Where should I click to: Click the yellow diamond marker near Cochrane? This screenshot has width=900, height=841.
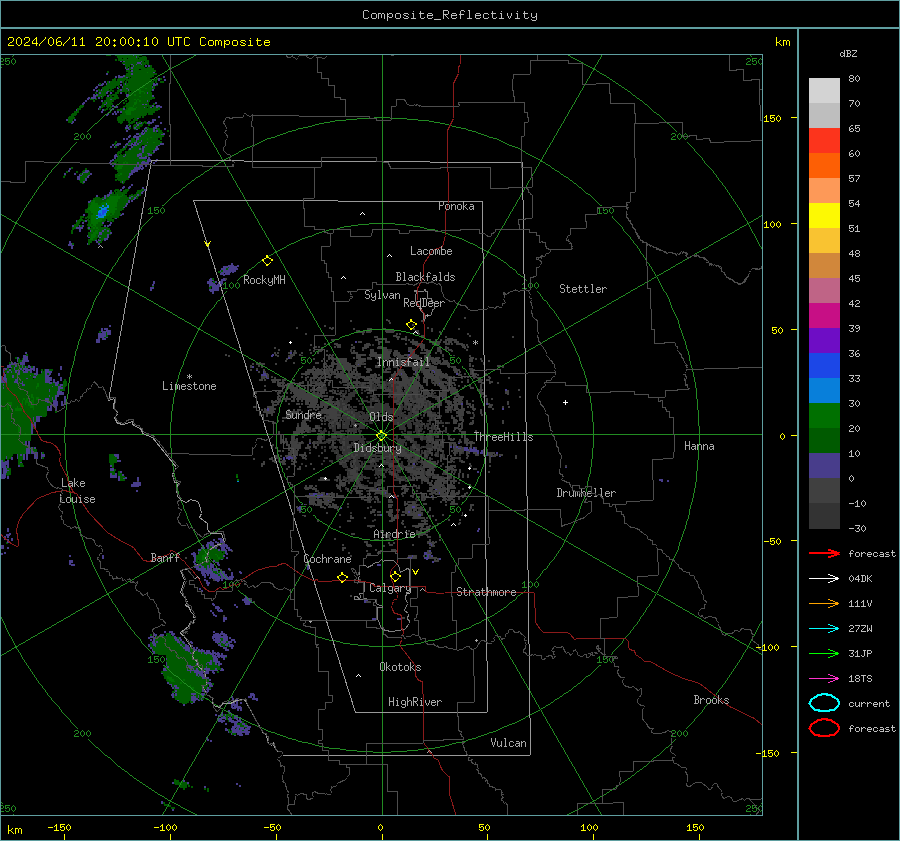[x=343, y=577]
